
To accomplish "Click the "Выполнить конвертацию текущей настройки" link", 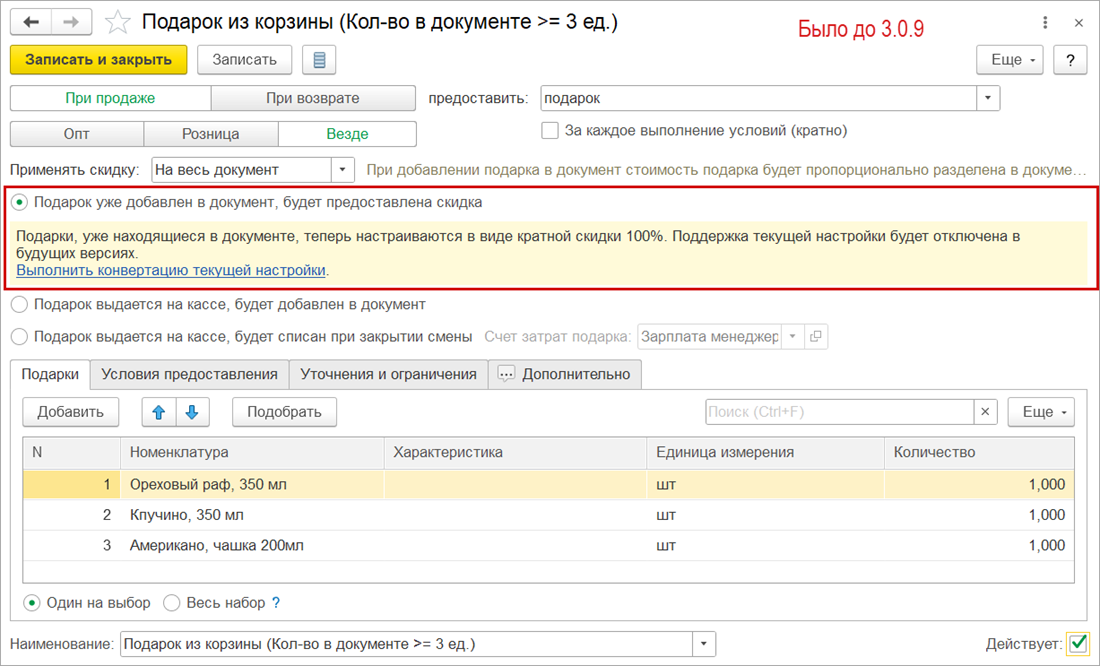I will coord(171,270).
